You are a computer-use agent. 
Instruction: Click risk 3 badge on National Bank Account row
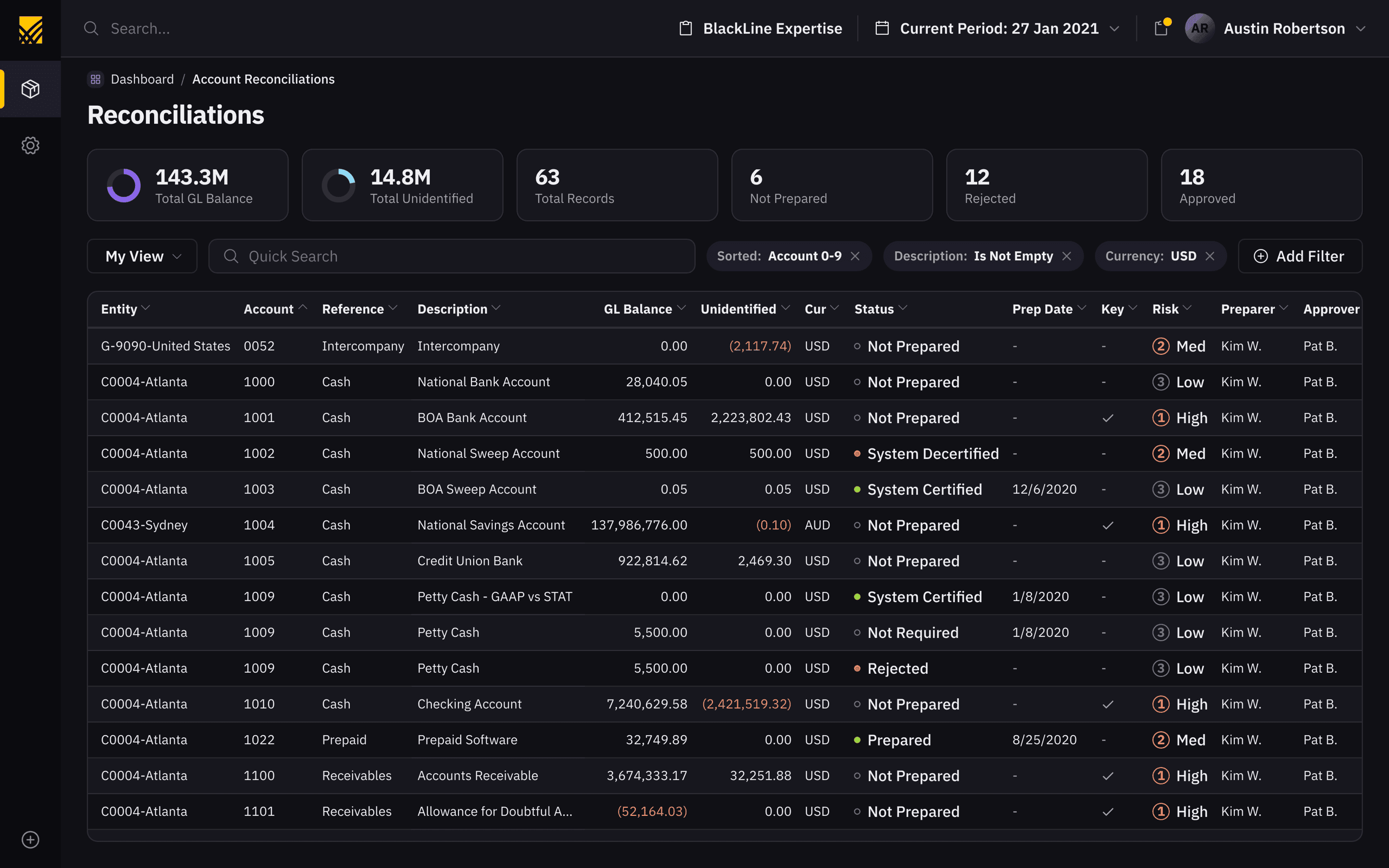pyautogui.click(x=1161, y=382)
